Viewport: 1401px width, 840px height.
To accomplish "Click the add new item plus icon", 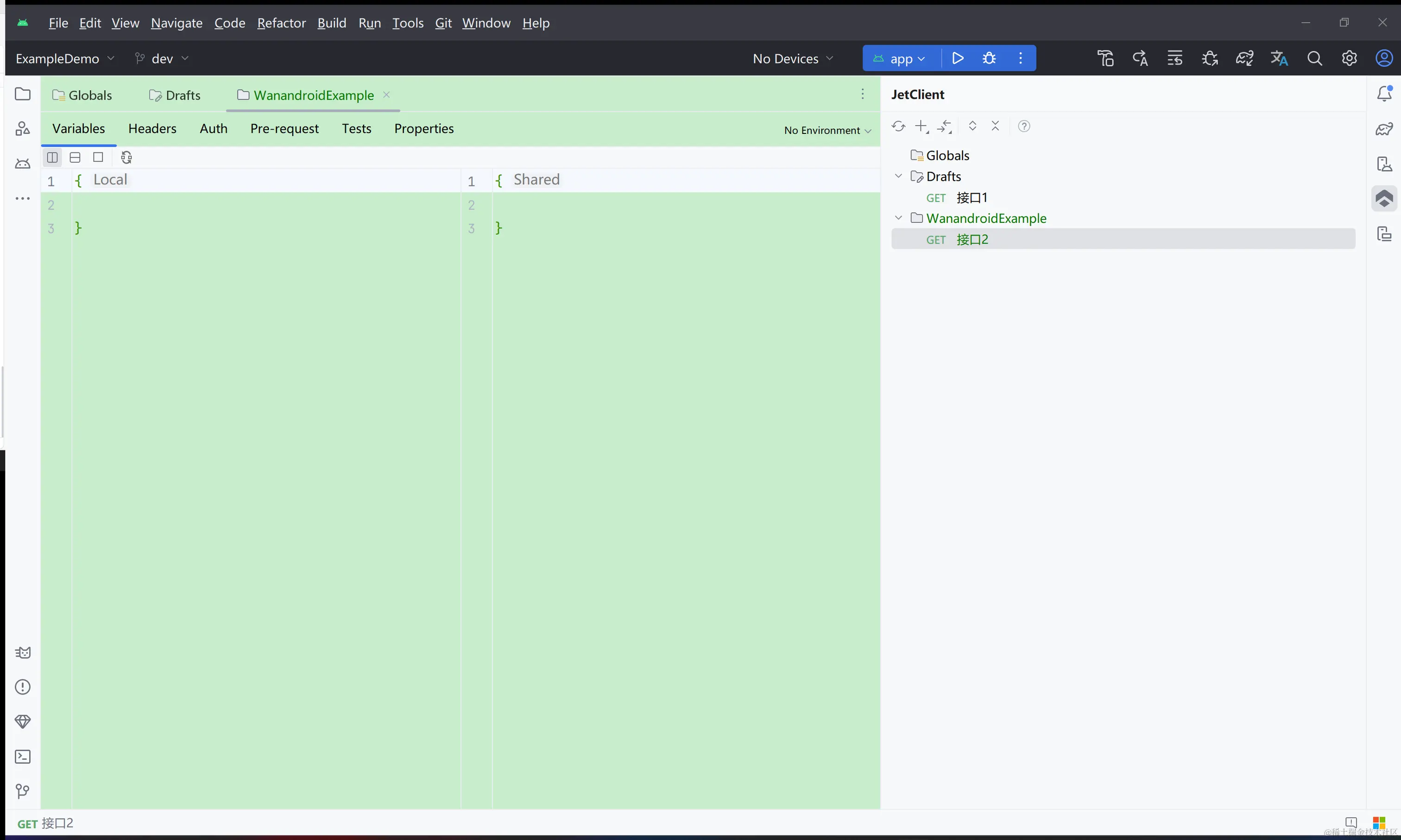I will click(921, 126).
